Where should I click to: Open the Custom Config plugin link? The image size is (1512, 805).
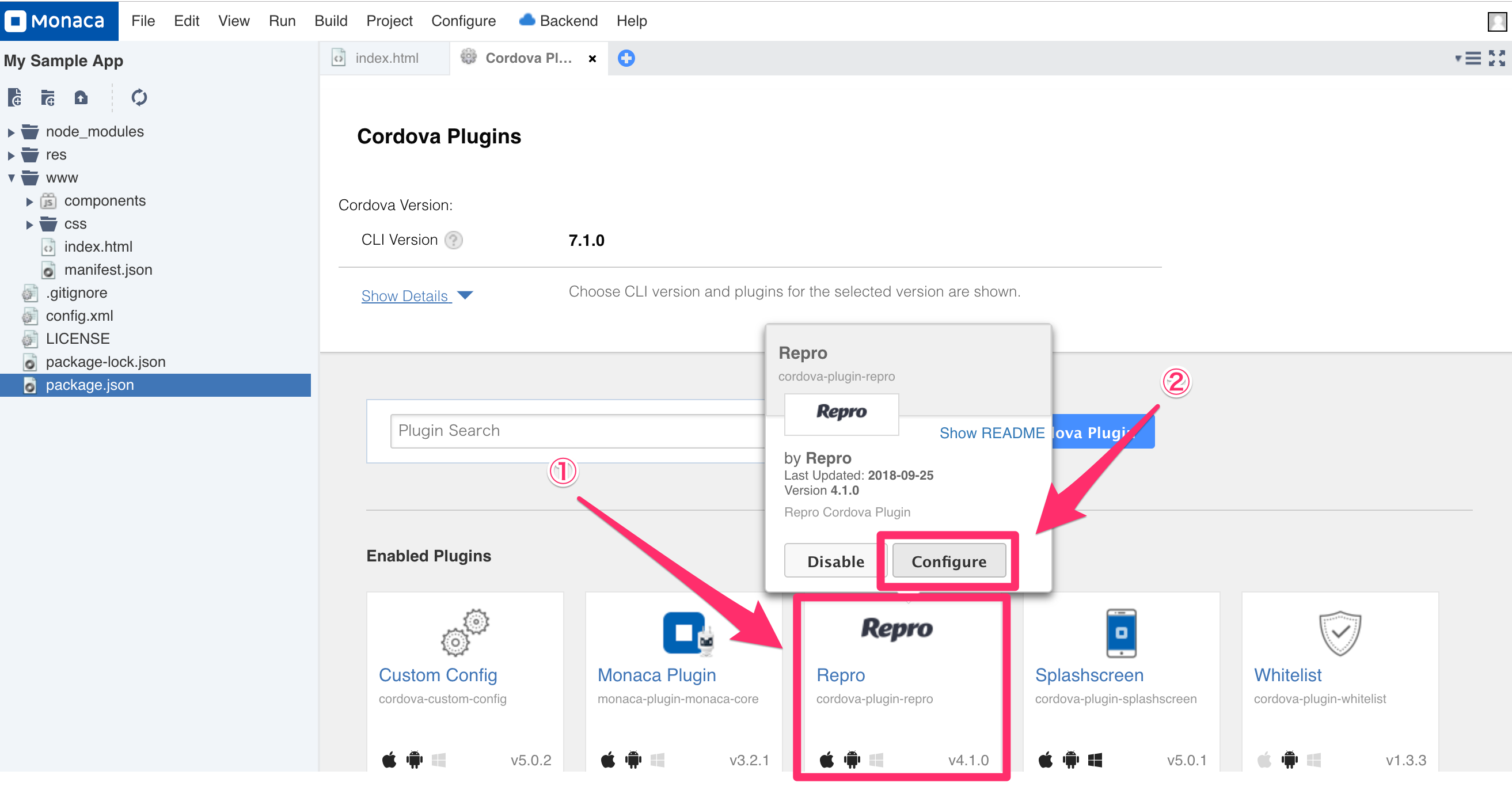click(438, 675)
